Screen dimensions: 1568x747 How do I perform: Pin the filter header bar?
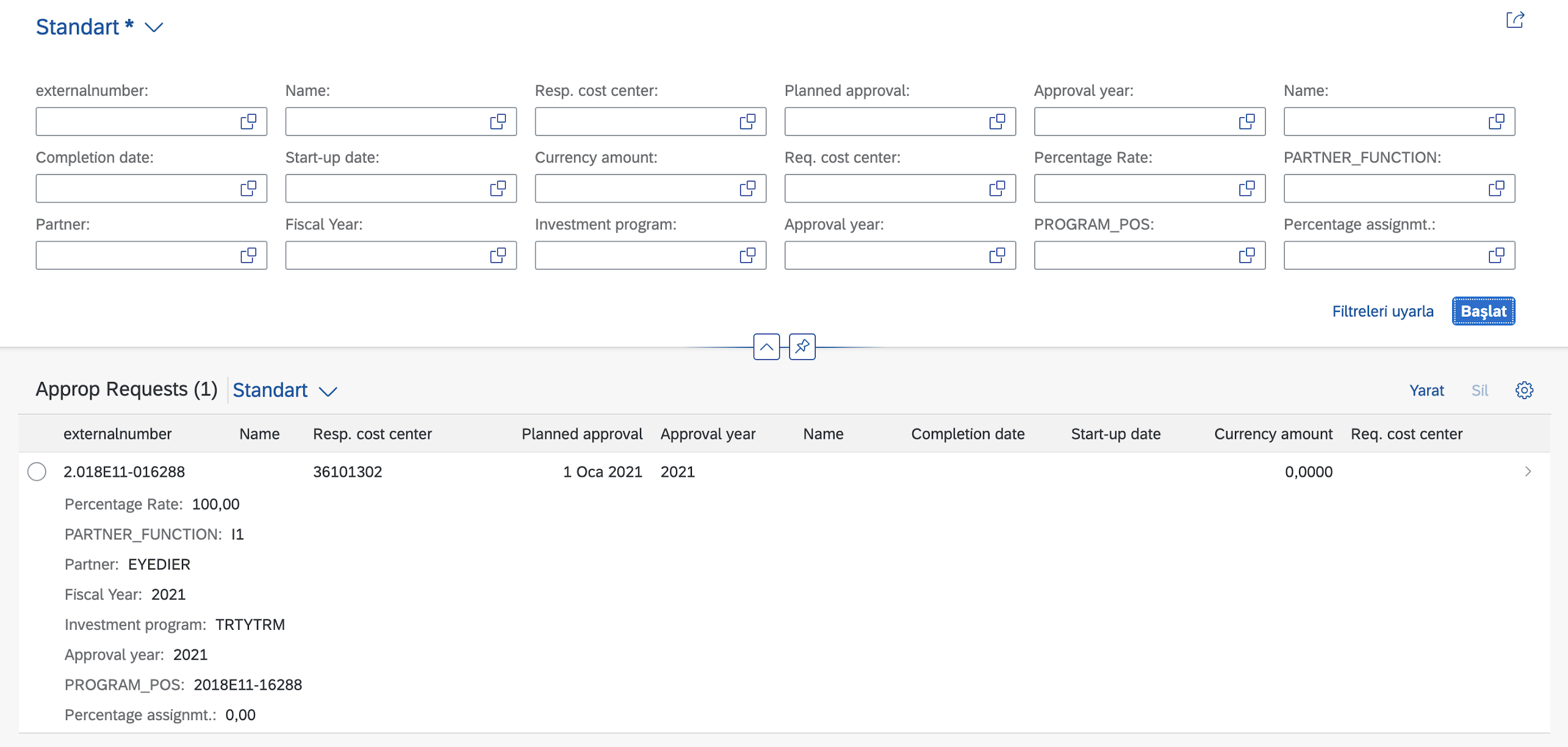802,347
